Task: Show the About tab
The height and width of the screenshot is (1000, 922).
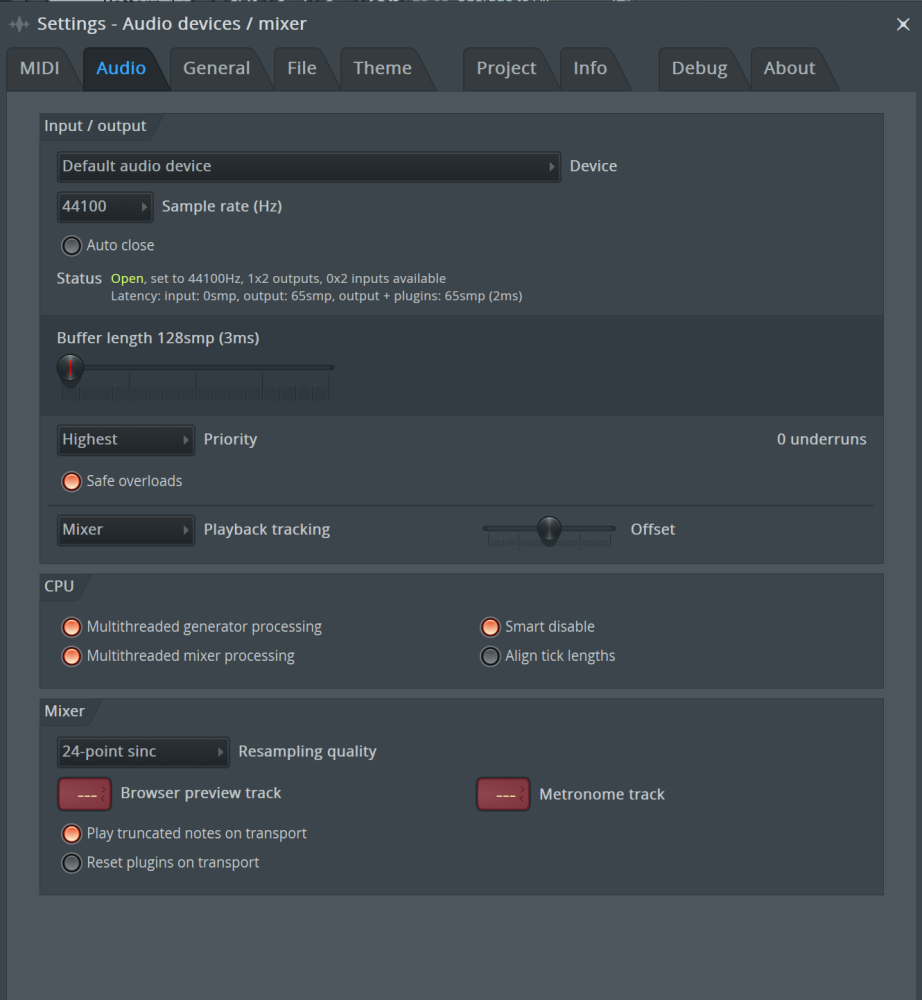Action: [789, 68]
